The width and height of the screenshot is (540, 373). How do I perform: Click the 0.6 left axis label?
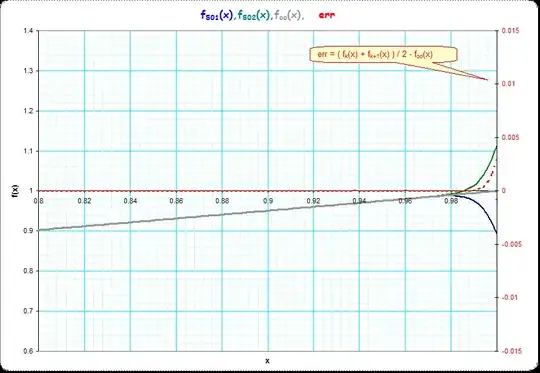28,351
